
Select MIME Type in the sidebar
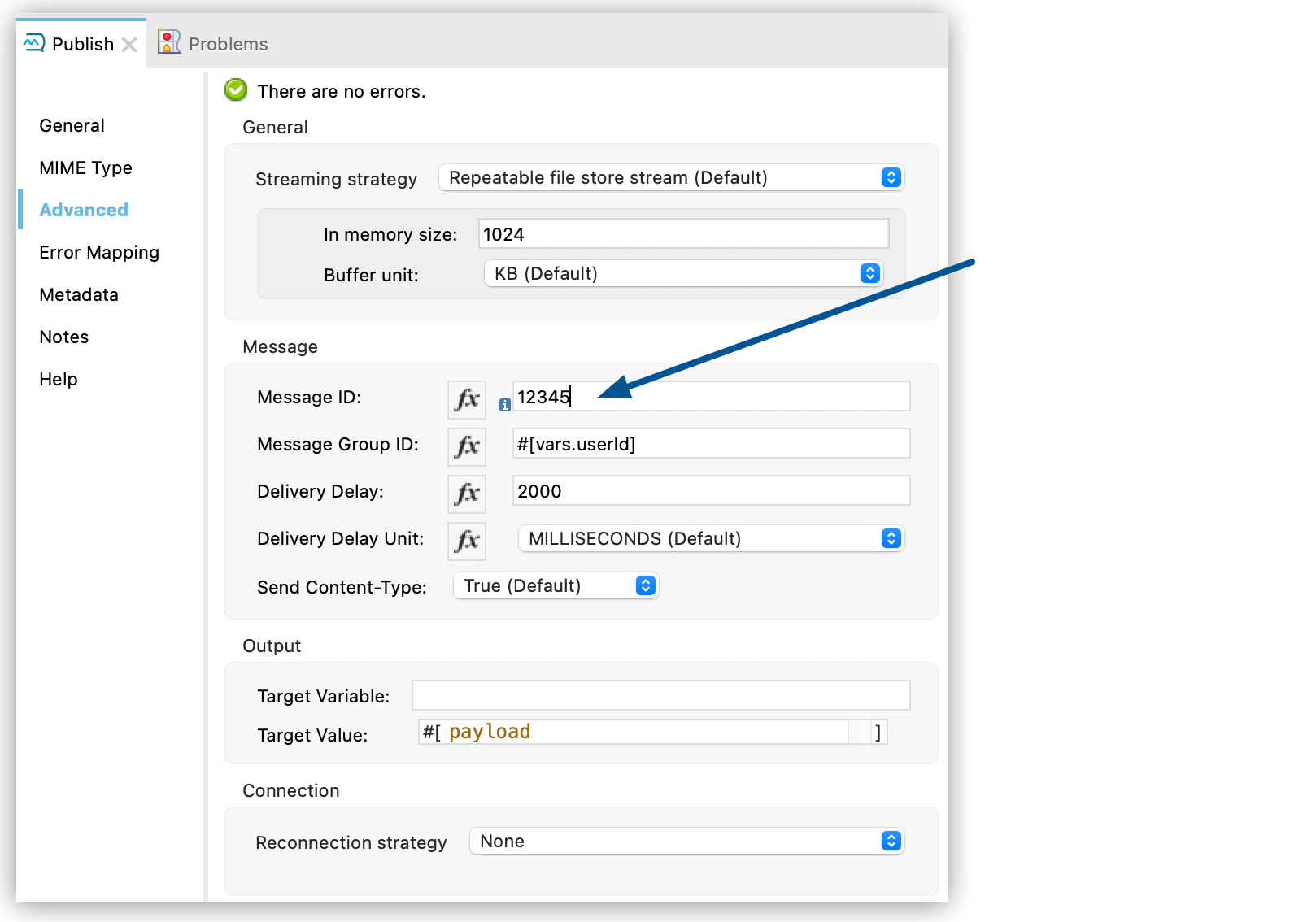[x=85, y=167]
